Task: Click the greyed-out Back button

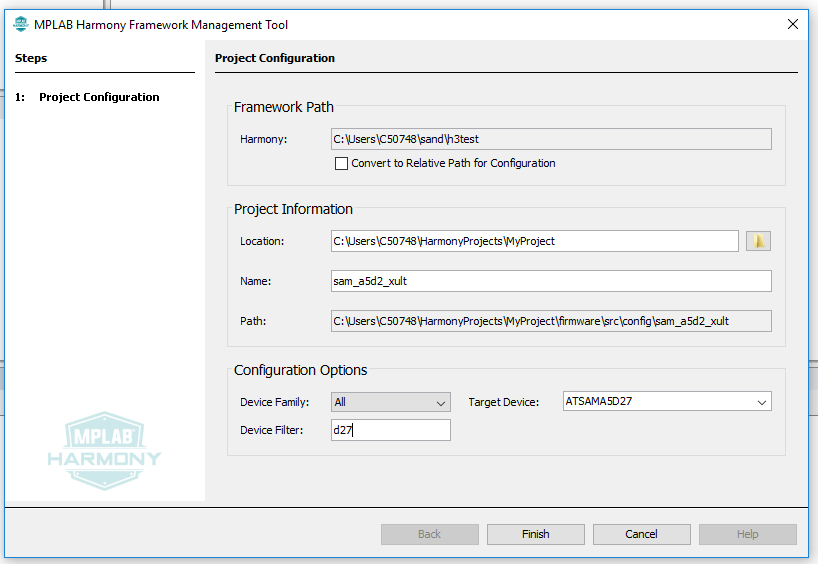Action: pyautogui.click(x=429, y=534)
